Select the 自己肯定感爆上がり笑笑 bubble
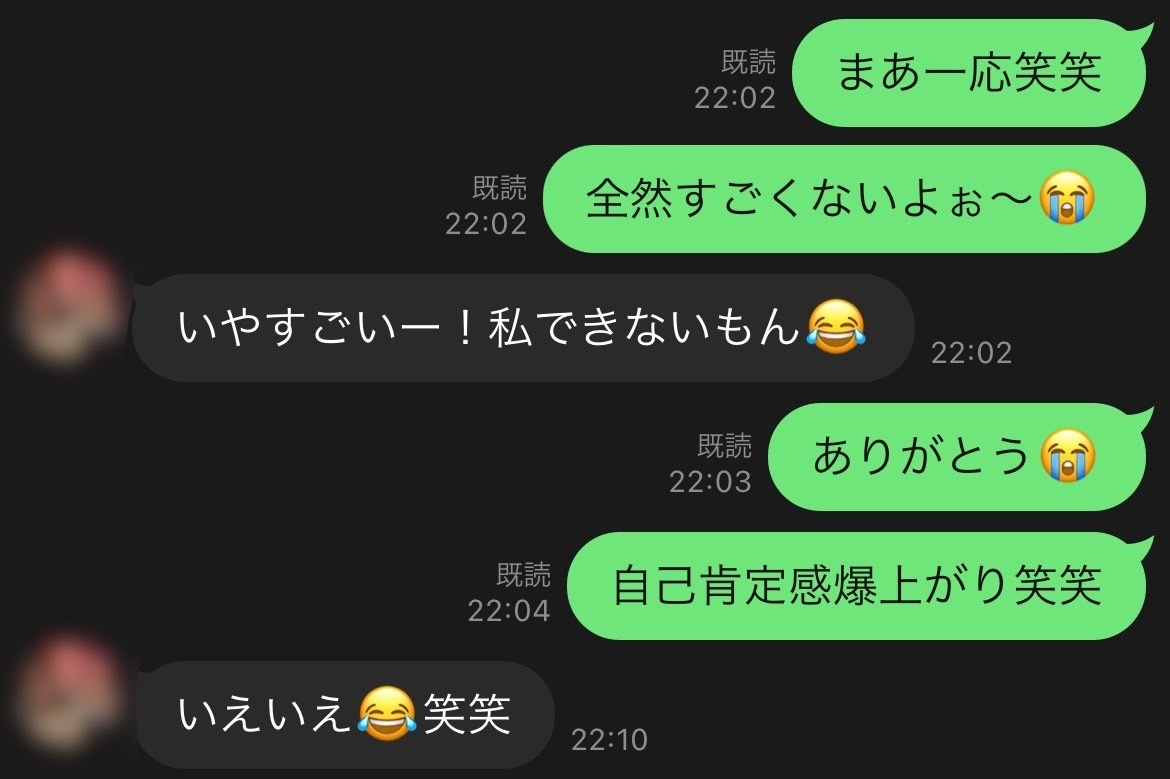The image size is (1170, 779). 857,586
